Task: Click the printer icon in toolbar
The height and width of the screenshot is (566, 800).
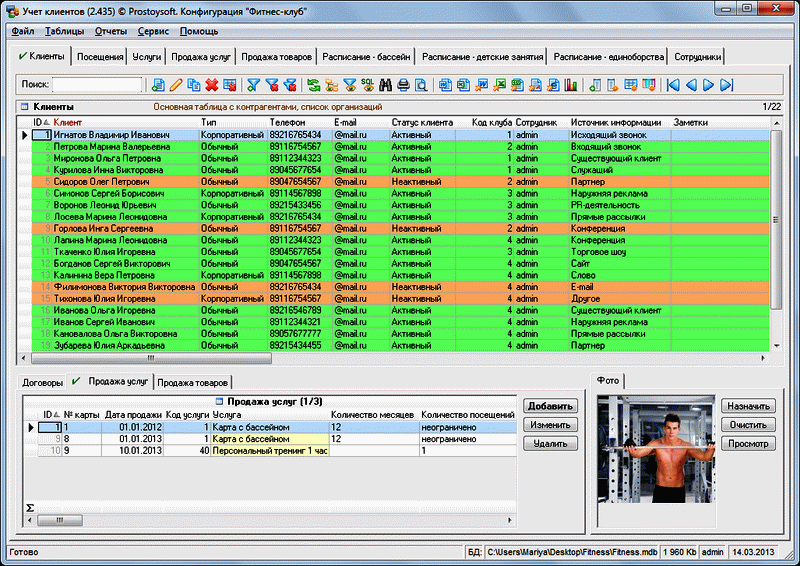Action: click(x=403, y=86)
